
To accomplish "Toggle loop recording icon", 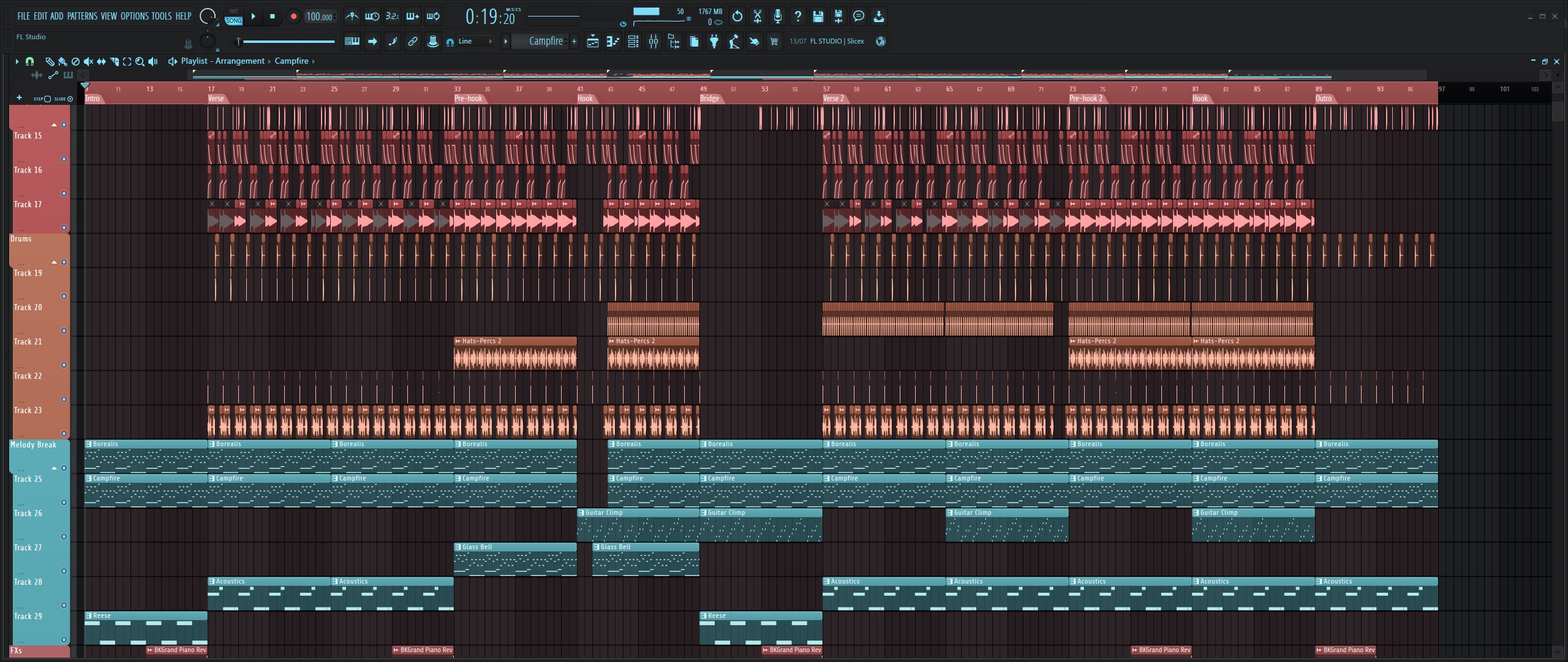I will click(433, 17).
